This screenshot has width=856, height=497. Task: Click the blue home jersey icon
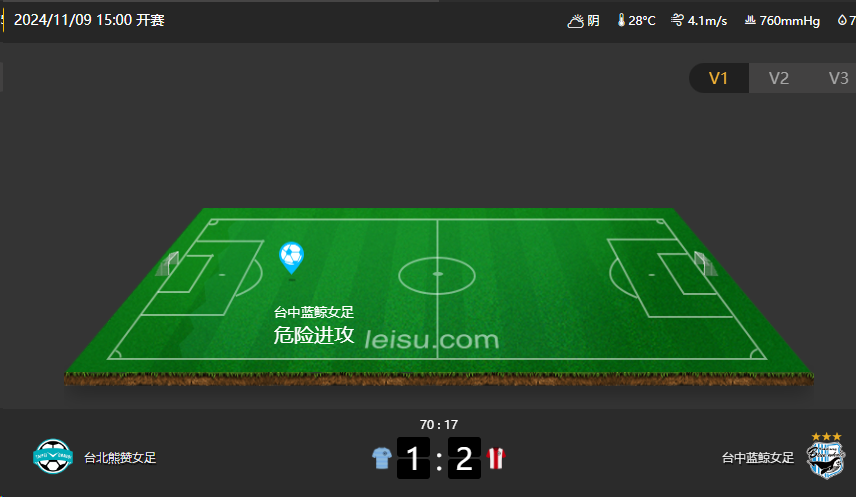pyautogui.click(x=382, y=458)
